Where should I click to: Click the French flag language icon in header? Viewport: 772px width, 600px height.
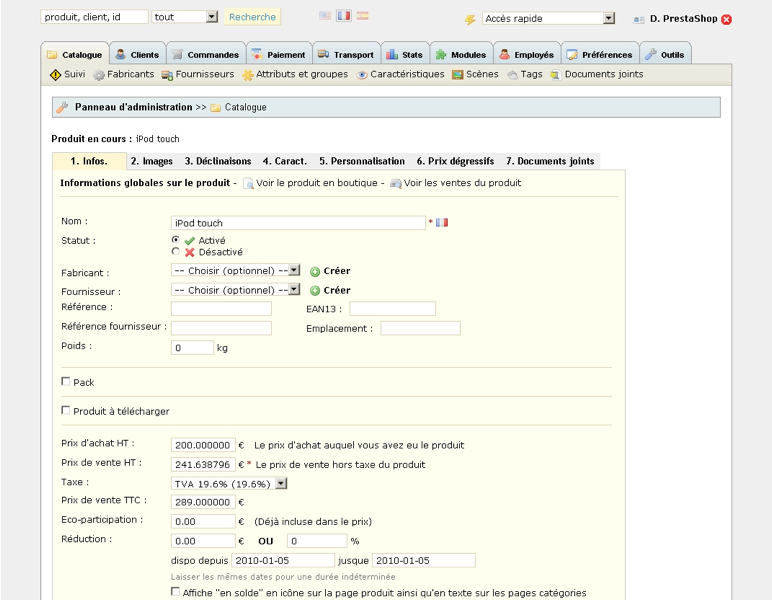point(344,16)
